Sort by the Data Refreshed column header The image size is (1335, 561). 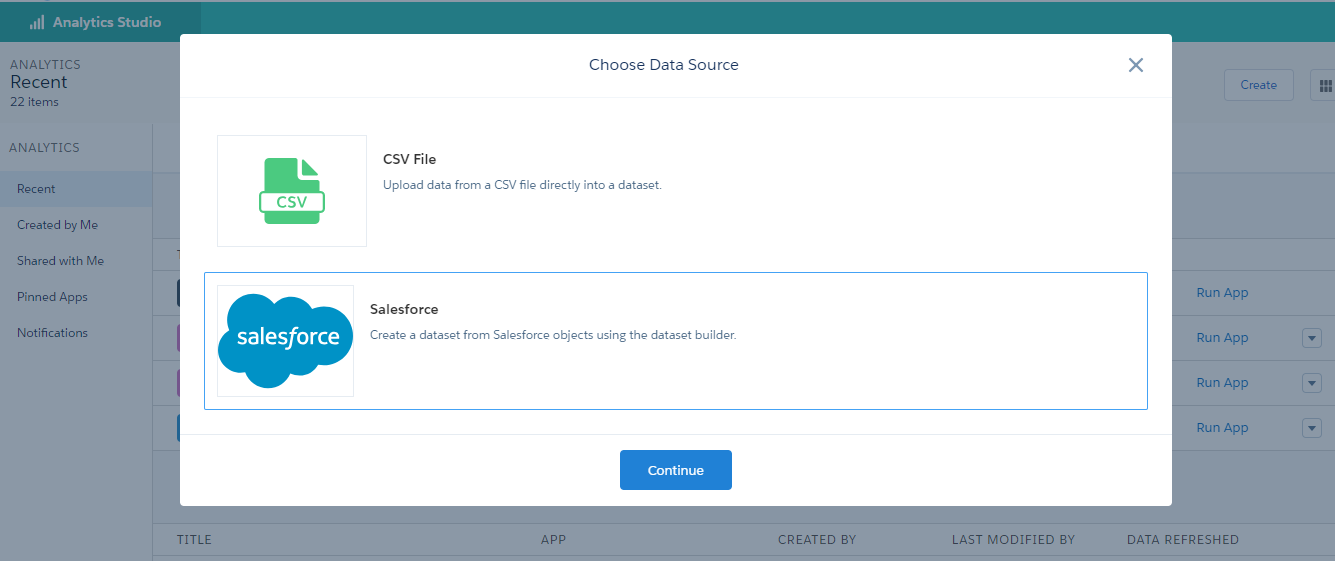coord(1182,540)
